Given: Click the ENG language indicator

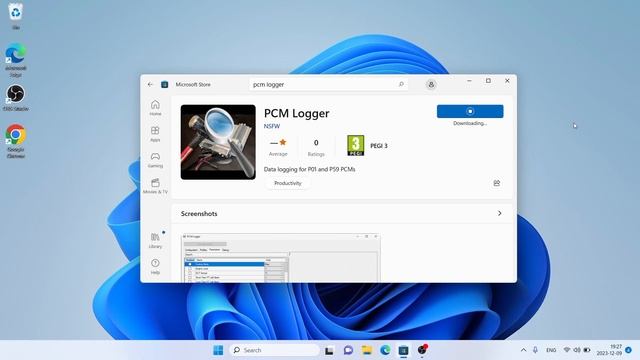Looking at the screenshot, I should point(551,350).
